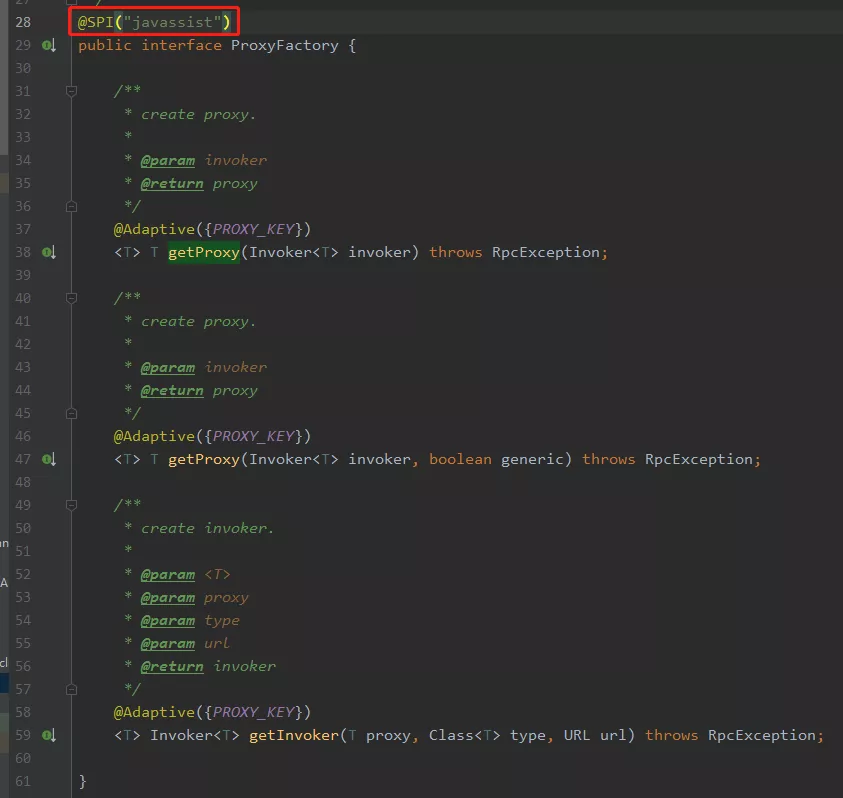Click @Adaptive annotation on line 37
The image size is (843, 798).
coord(154,230)
